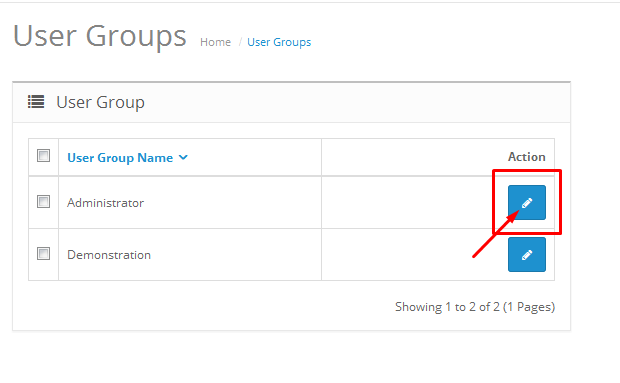The width and height of the screenshot is (620, 383).
Task: Click the list icon beside User Group
Action: (x=36, y=102)
